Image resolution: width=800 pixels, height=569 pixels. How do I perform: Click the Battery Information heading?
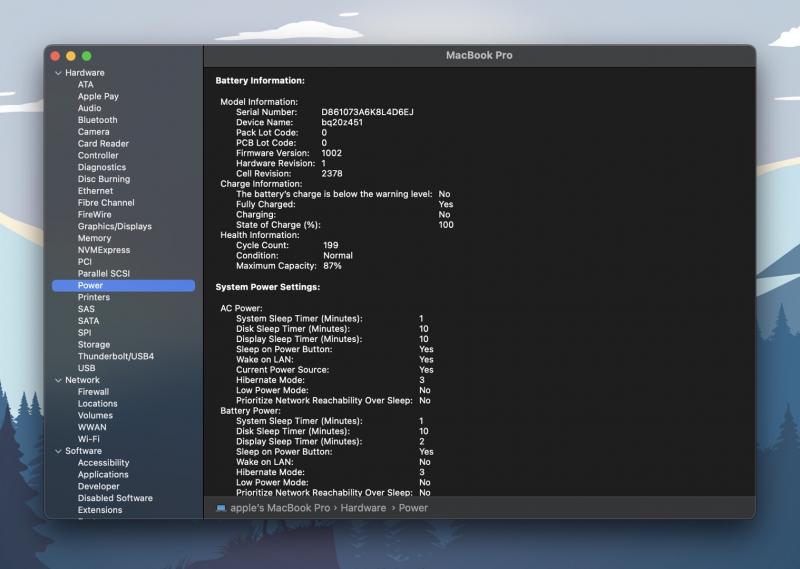[260, 81]
